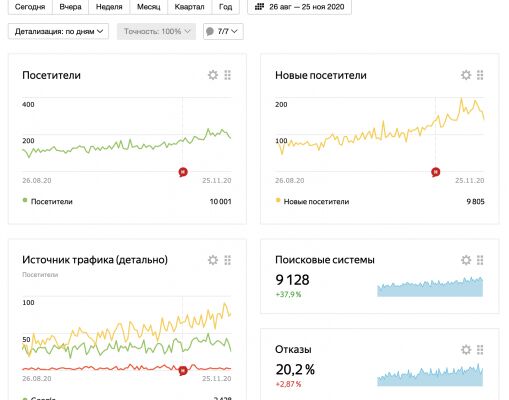Viewport: 509px width, 400px height.
Task: Click the green Посетители legend dot
Action: tap(25, 200)
